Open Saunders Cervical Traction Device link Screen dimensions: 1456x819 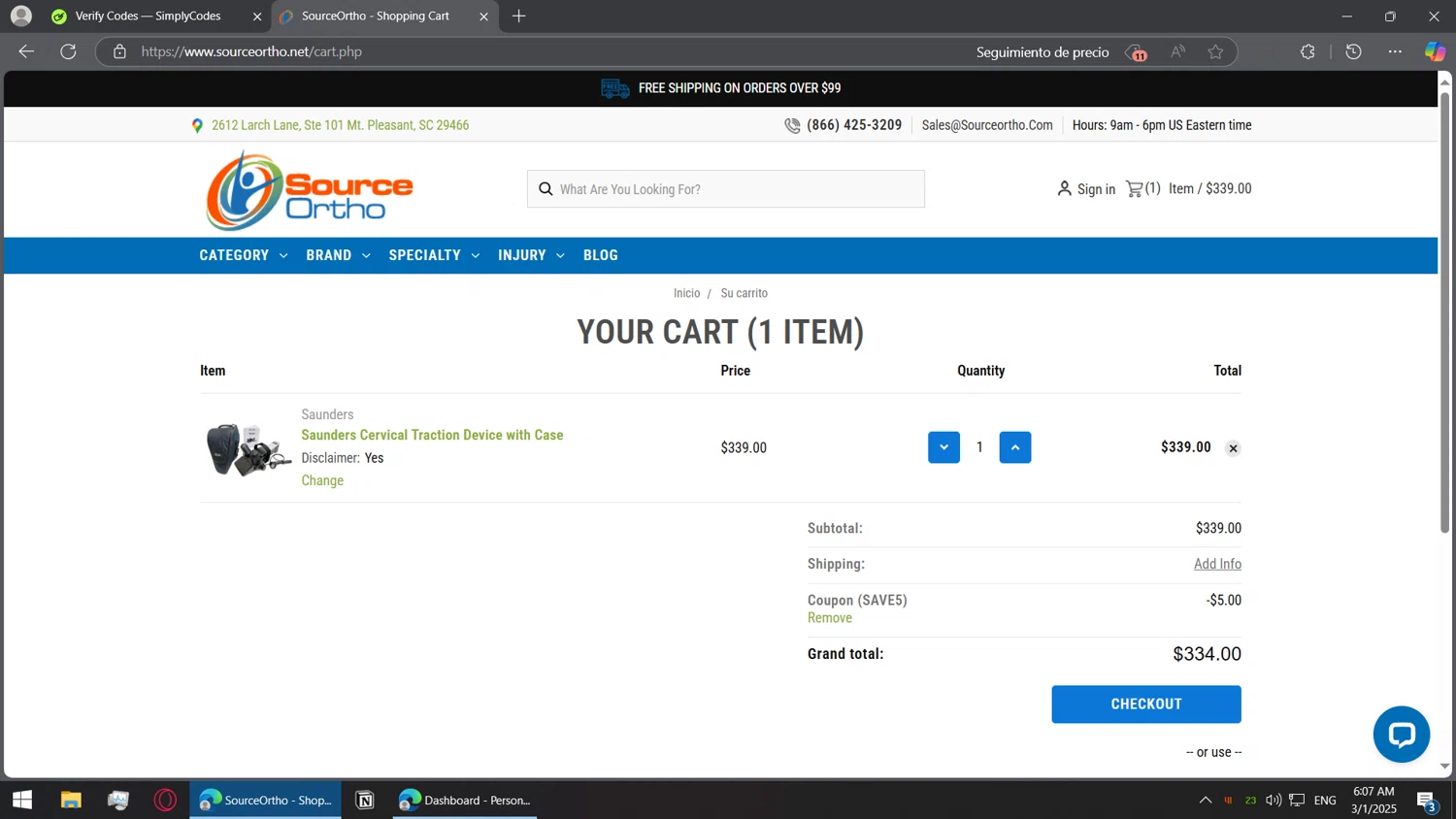[x=432, y=435]
